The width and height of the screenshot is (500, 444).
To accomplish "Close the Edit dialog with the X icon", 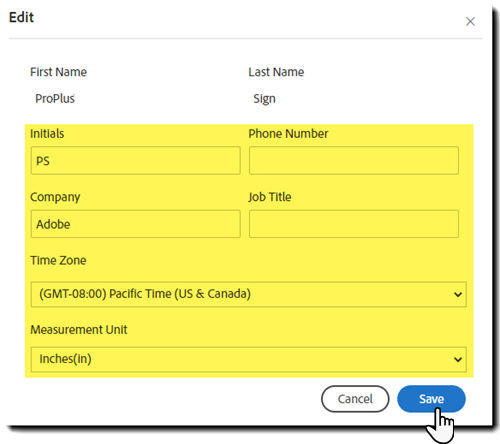I will pos(470,22).
